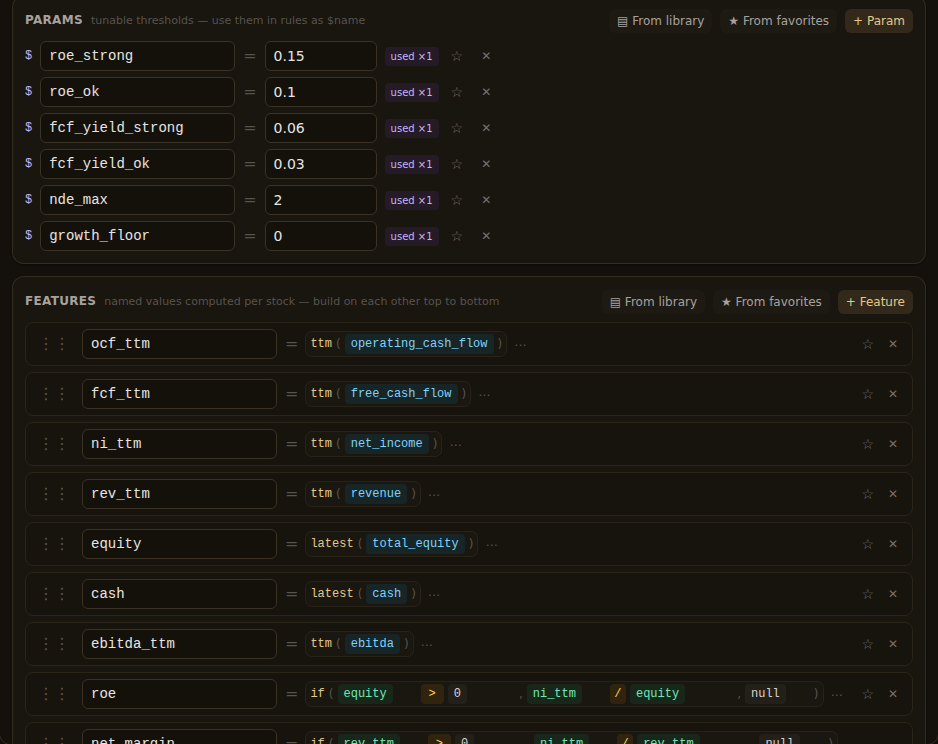Remove the growth_floor param
The image size is (938, 744).
tap(486, 236)
